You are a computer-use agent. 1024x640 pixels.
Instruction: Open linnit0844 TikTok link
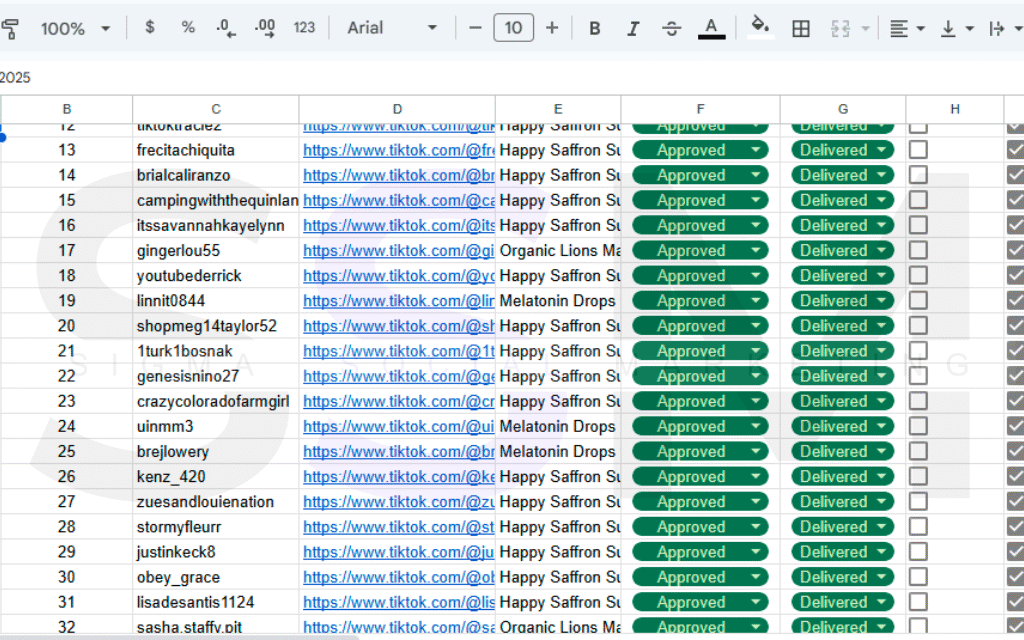[398, 301]
